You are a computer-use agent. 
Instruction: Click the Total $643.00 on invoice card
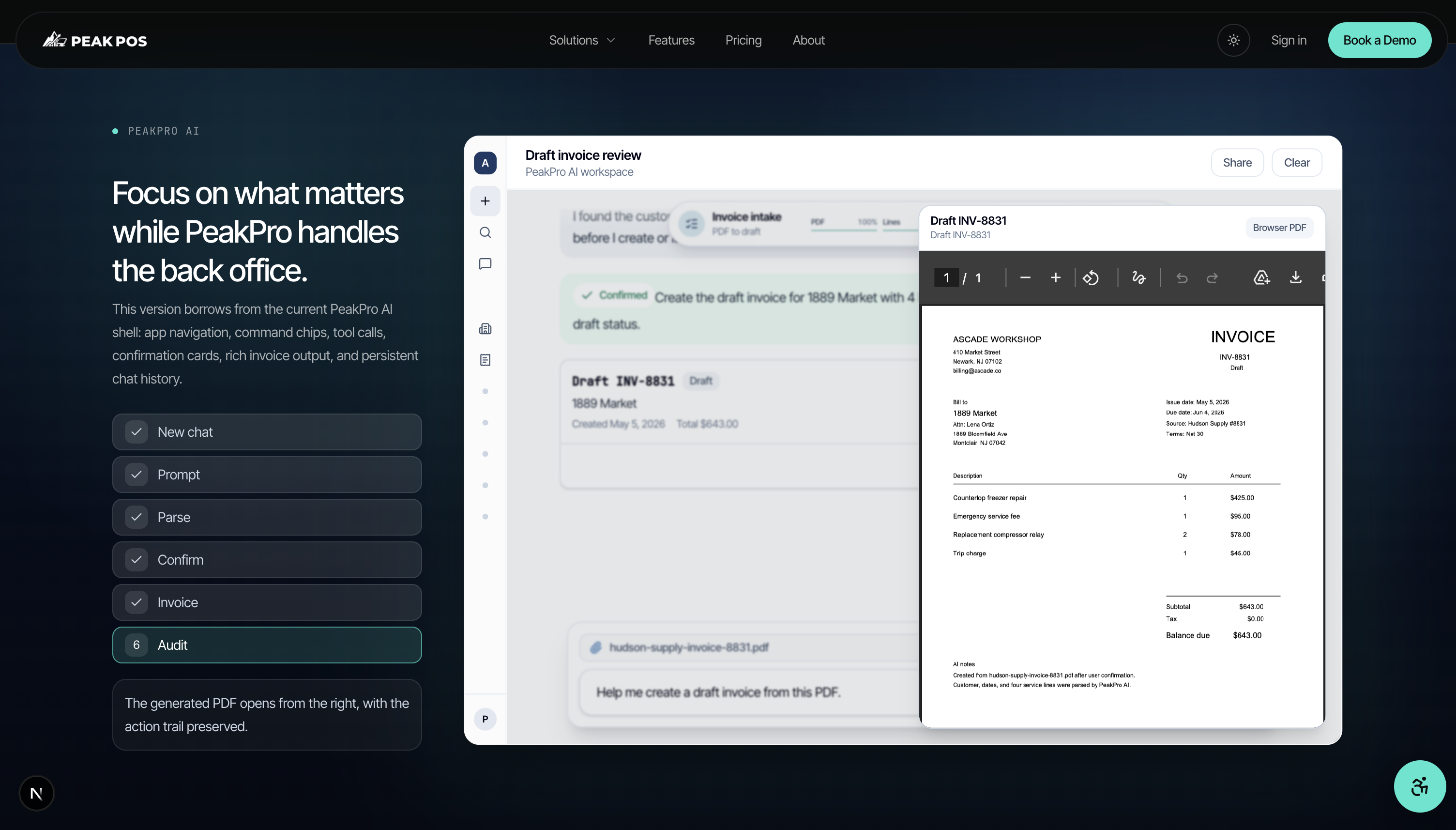707,424
